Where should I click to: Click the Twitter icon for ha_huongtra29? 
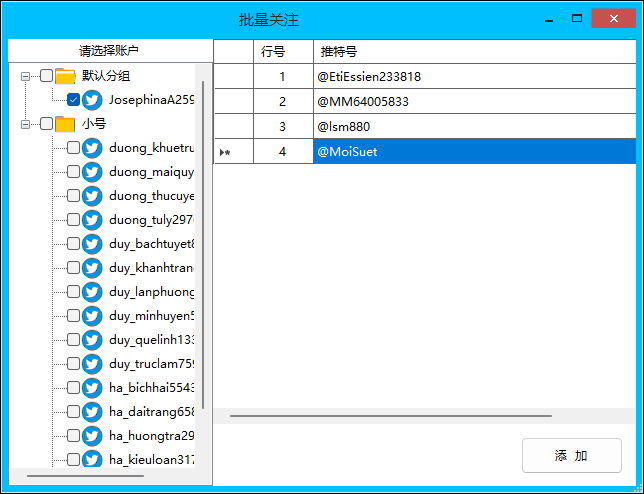click(x=92, y=436)
